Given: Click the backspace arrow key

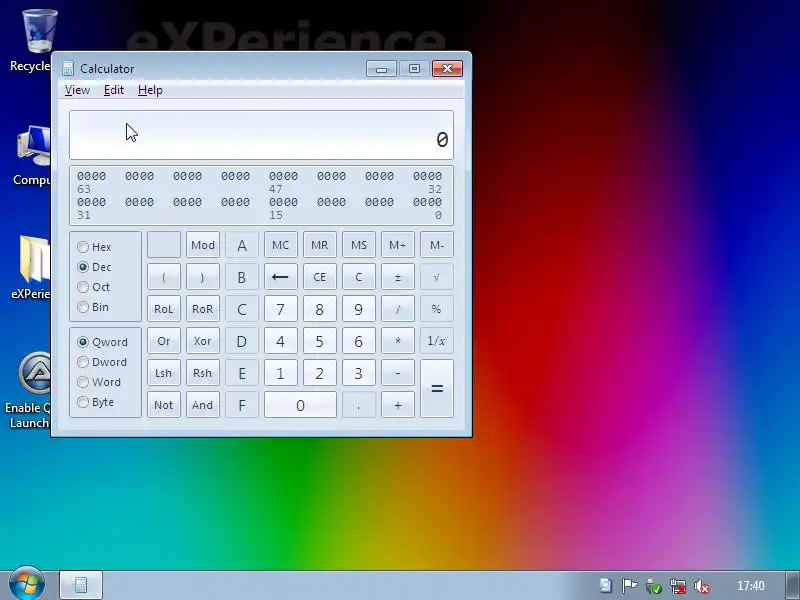Looking at the screenshot, I should coord(281,277).
